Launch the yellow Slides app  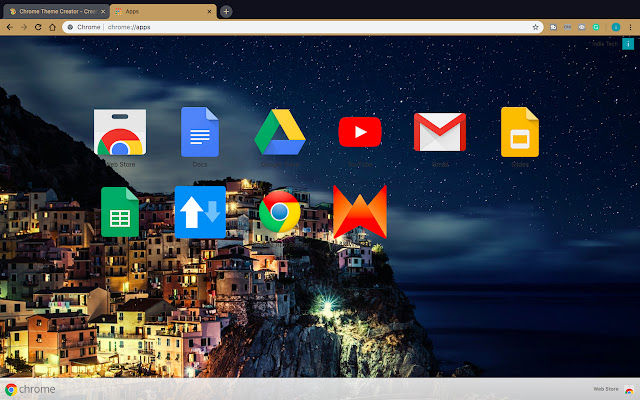point(520,132)
